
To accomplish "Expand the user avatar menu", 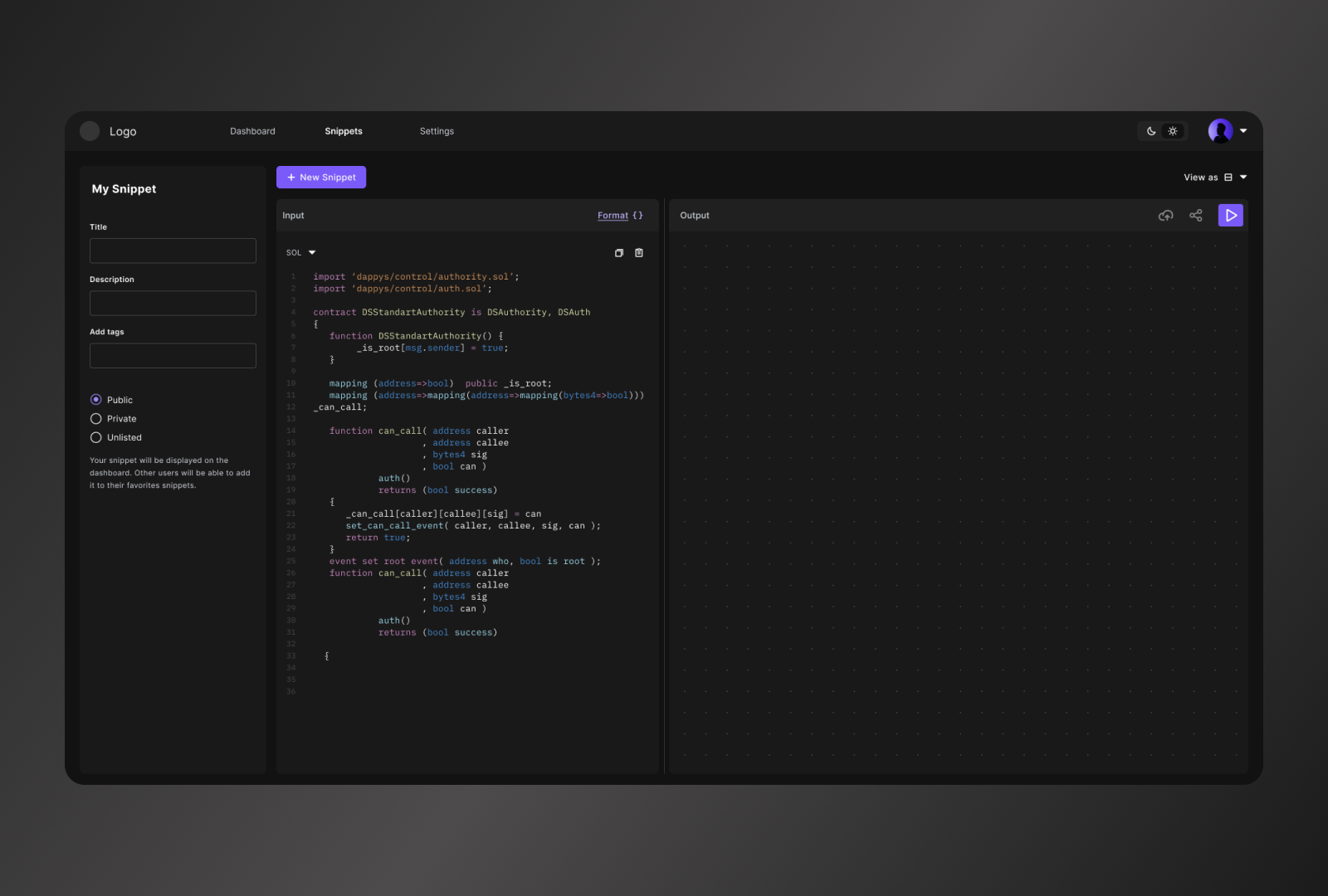I will coord(1243,130).
